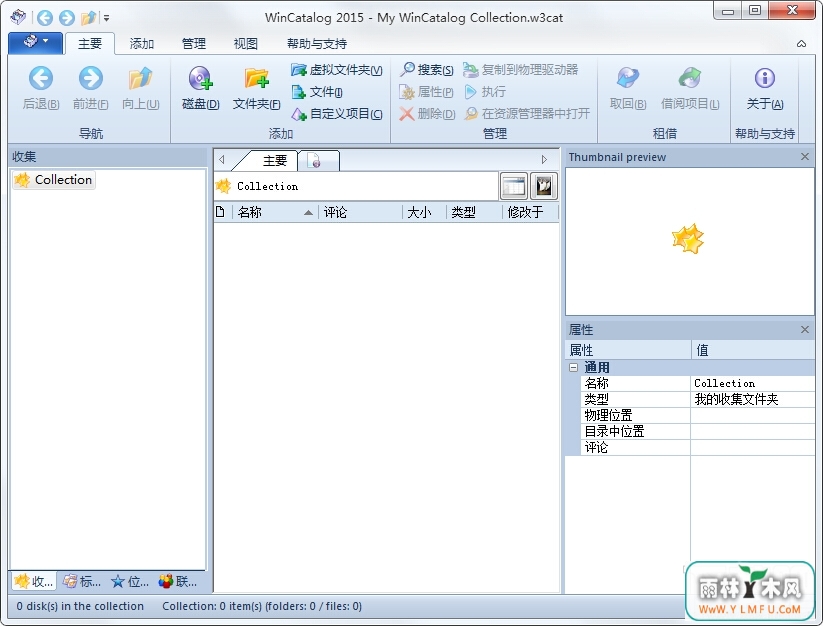Click Copy to physical drive (复制到物理驱动器)
Viewport: 823px width, 626px height.
pos(521,69)
